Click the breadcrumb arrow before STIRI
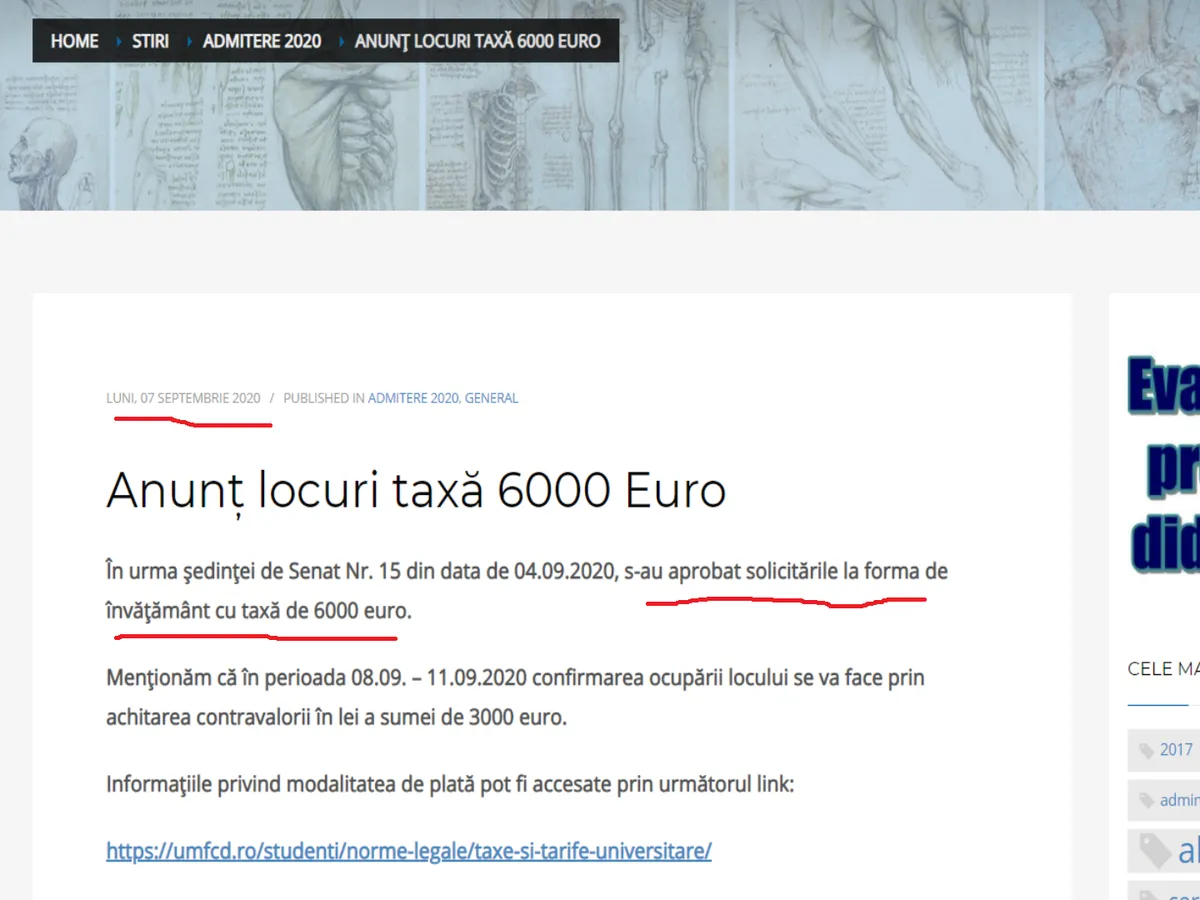This screenshot has width=1200, height=900. [116, 41]
